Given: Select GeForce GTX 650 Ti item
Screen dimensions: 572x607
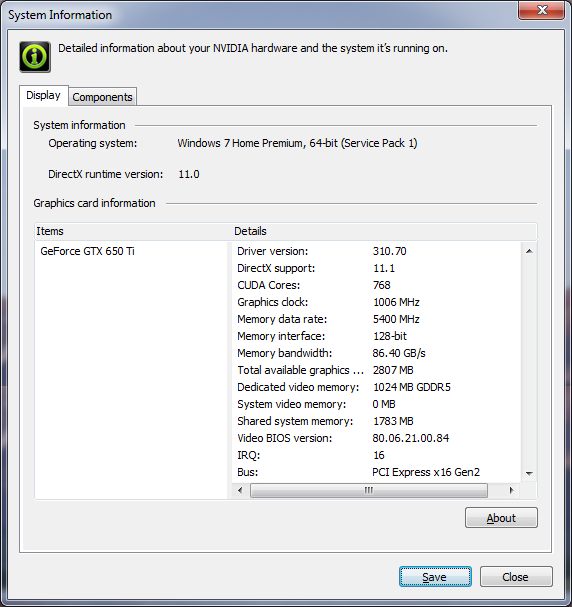Looking at the screenshot, I should point(87,251).
